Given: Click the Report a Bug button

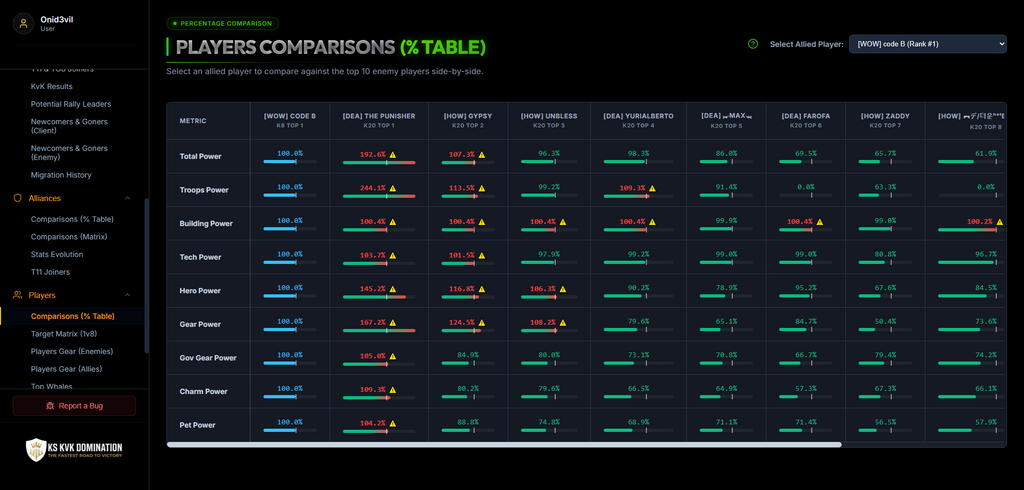Looking at the screenshot, I should (x=74, y=406).
